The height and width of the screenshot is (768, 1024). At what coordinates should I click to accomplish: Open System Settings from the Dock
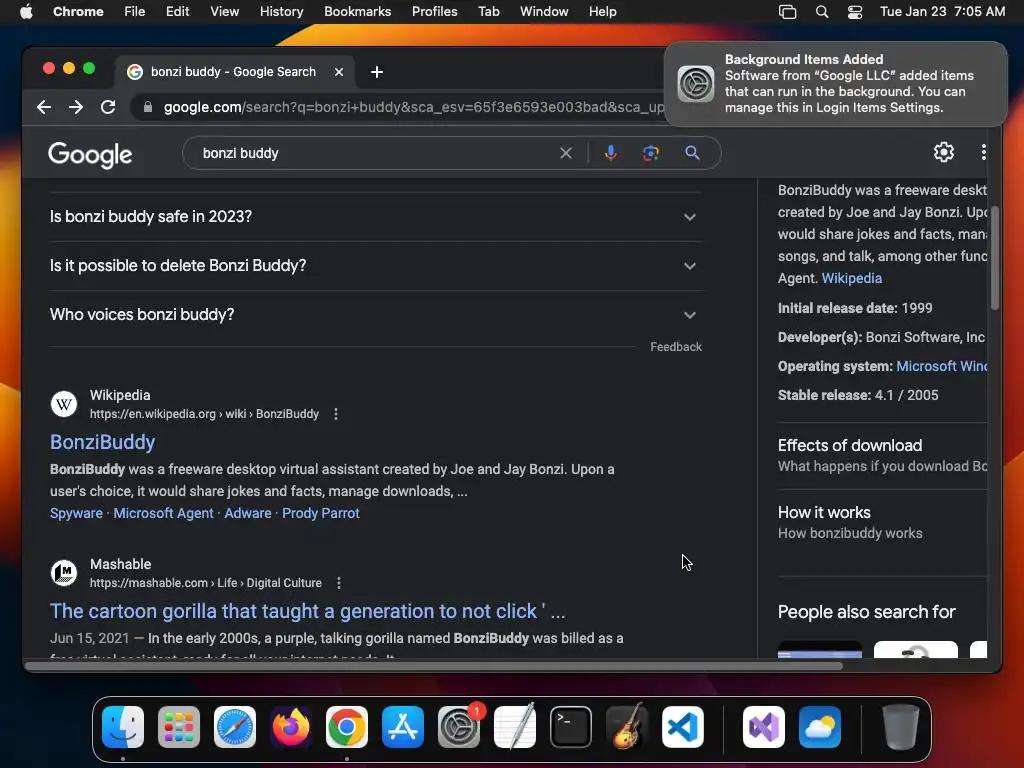pos(458,727)
